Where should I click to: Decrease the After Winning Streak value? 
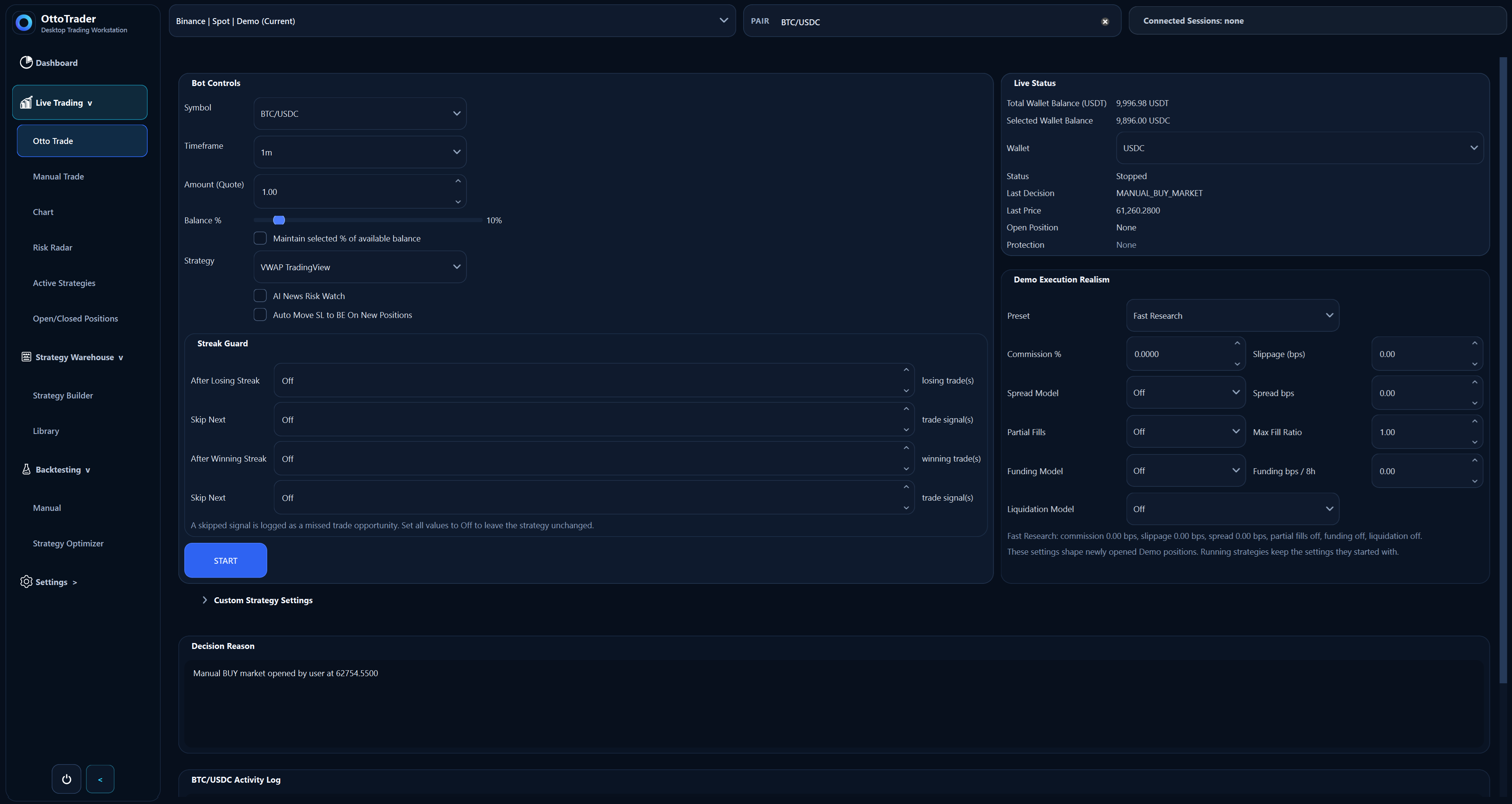tap(906, 469)
